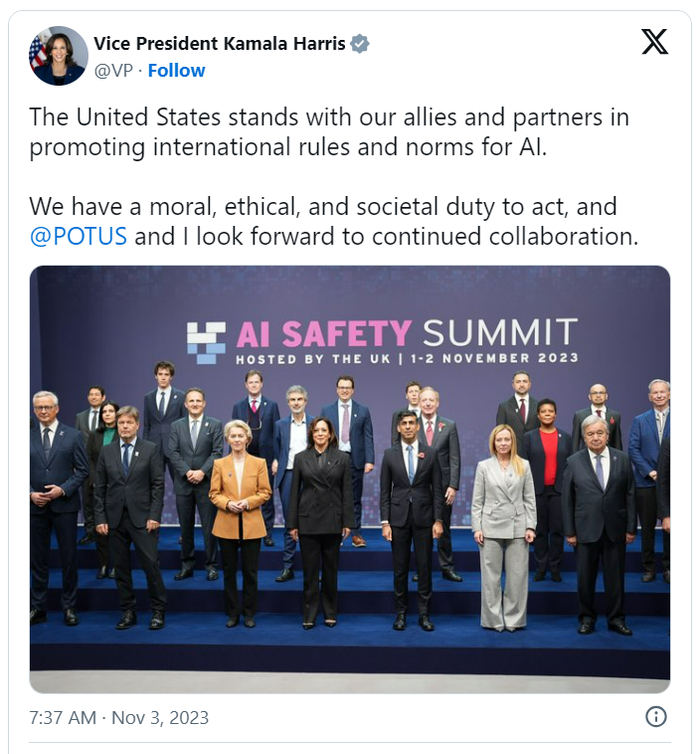Follow the @VP account

coord(176,70)
